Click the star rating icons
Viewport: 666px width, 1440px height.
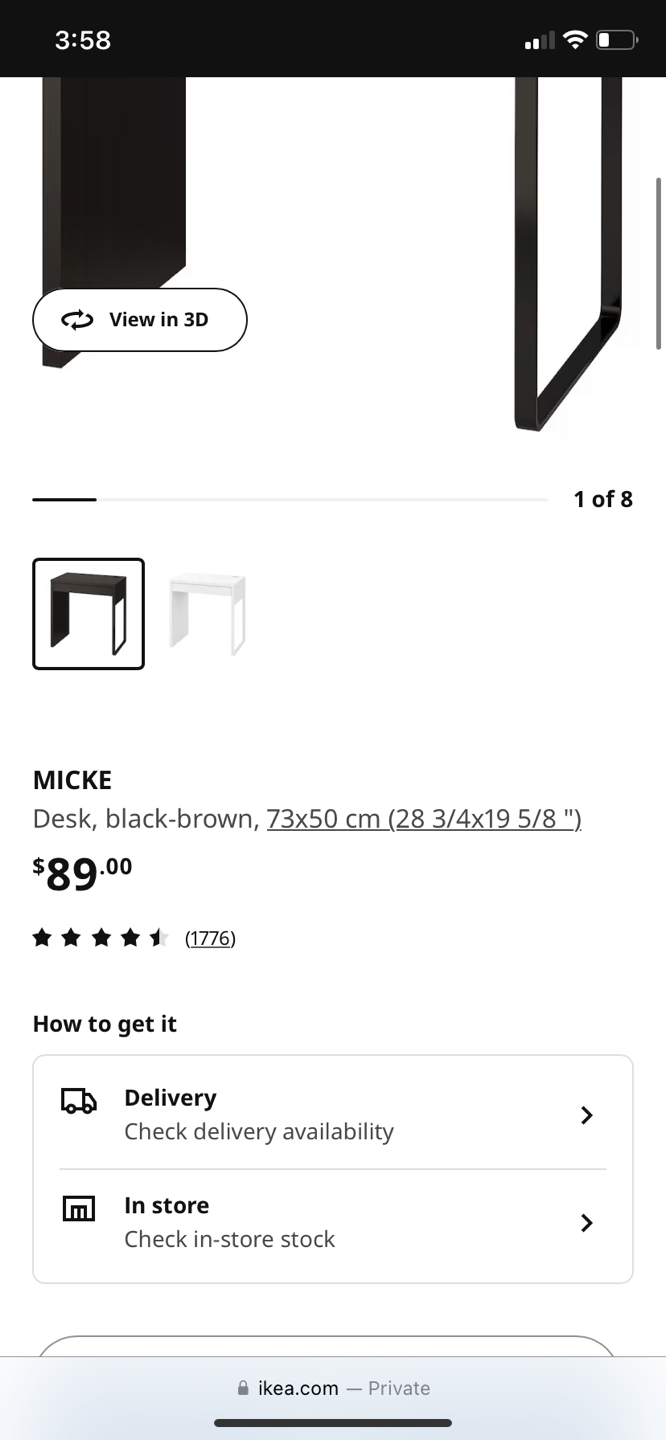coord(100,938)
